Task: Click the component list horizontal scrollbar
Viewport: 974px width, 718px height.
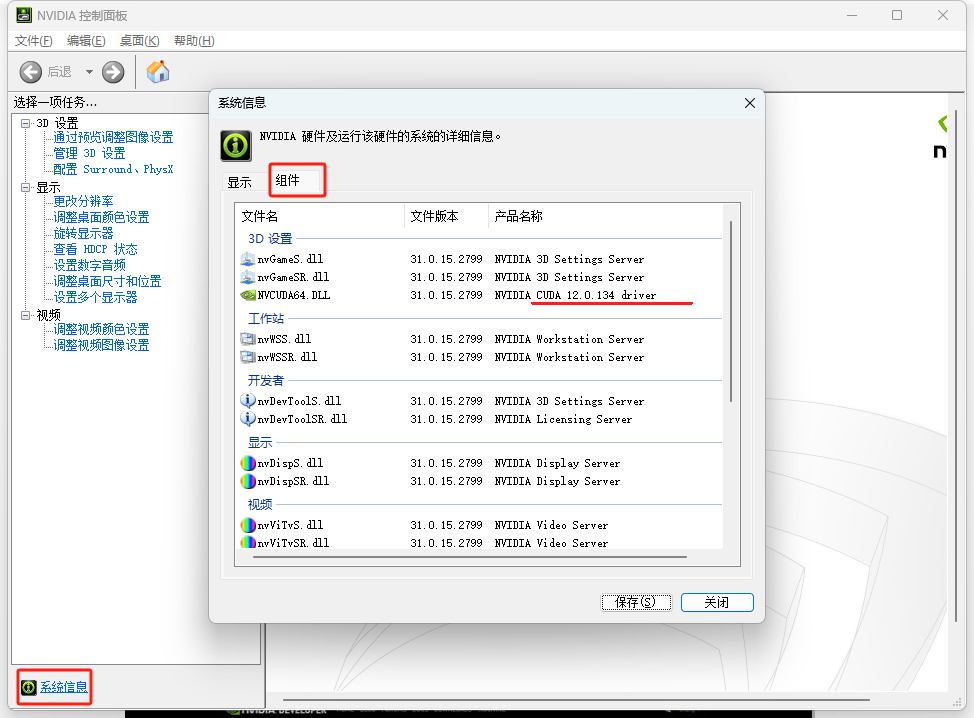Action: [470, 557]
